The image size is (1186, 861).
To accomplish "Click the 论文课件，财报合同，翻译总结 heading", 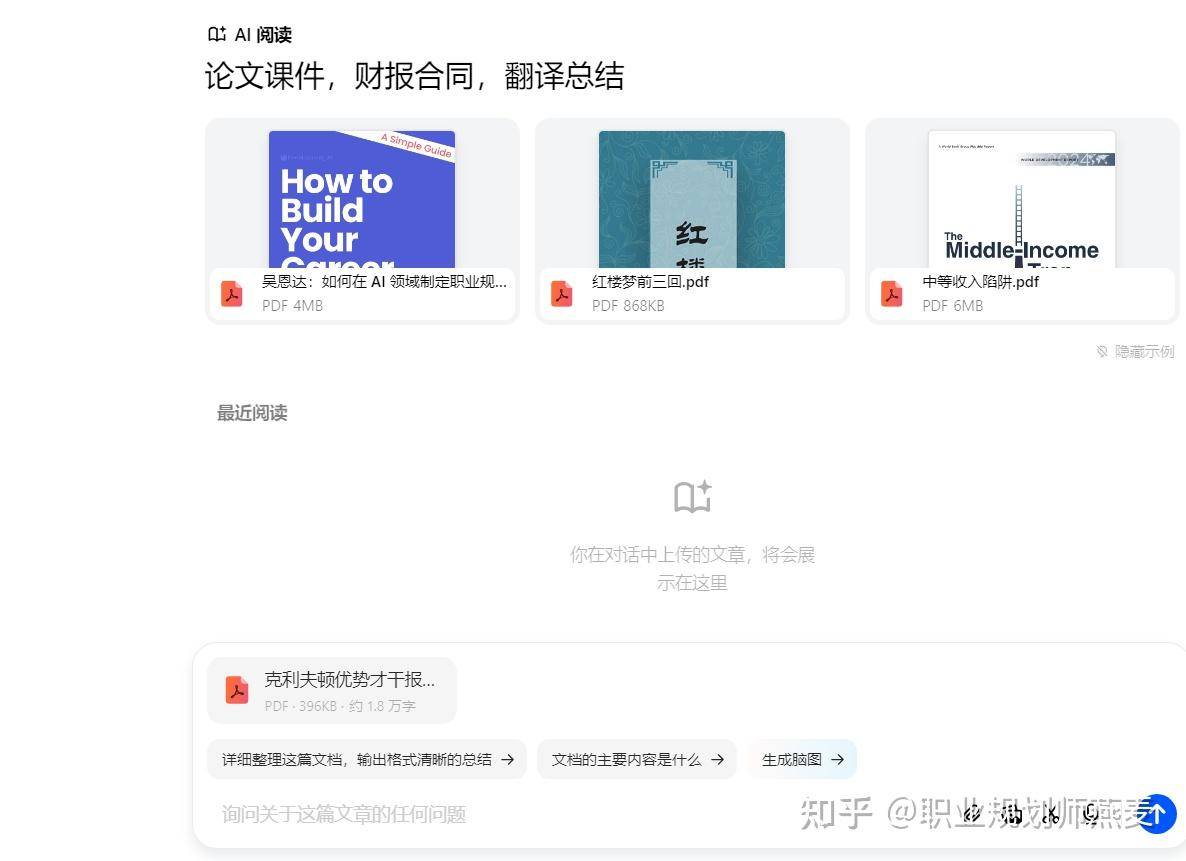I will (414, 76).
